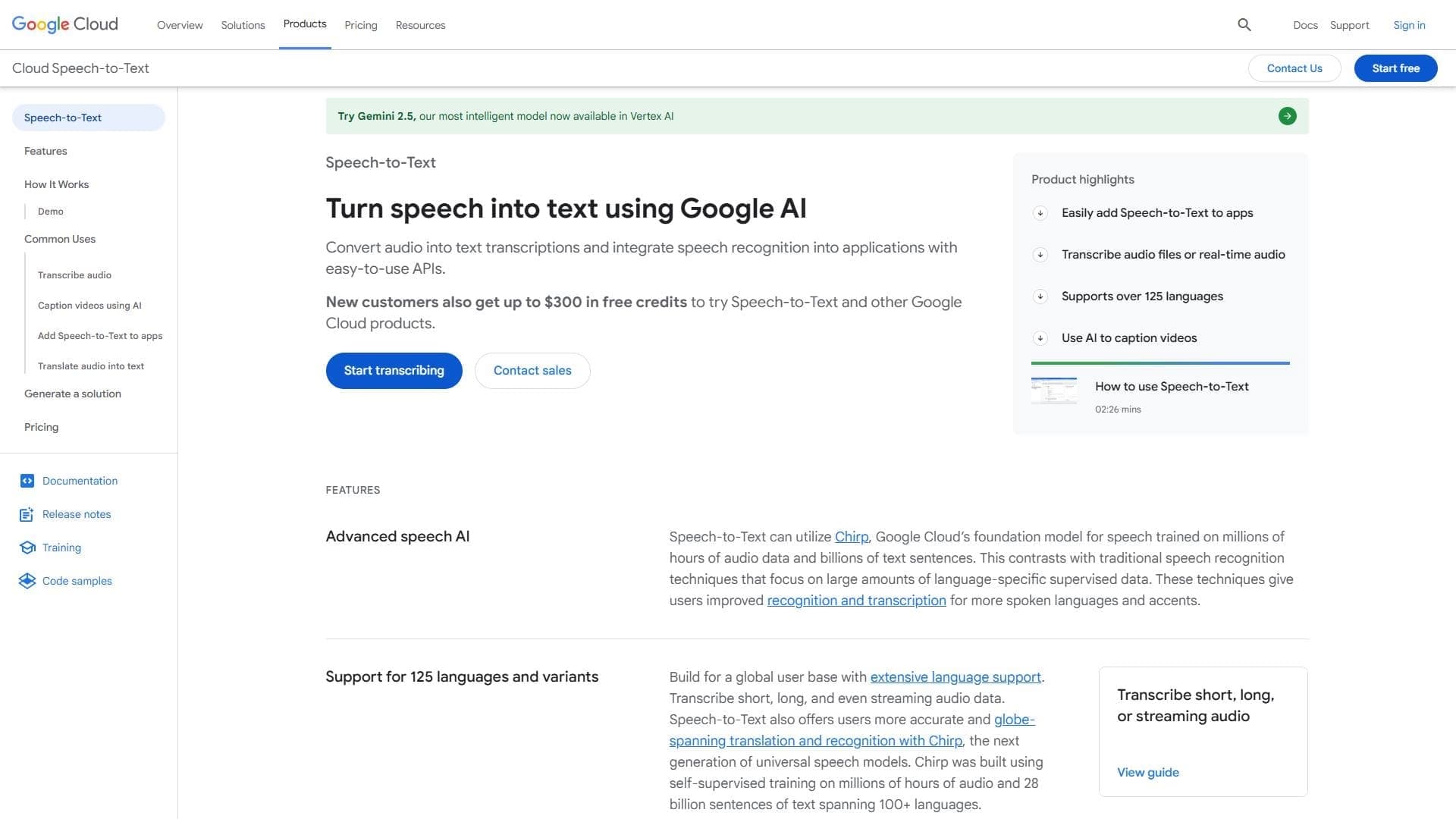Go to Docs in the header
This screenshot has width=1456, height=819.
click(1305, 25)
